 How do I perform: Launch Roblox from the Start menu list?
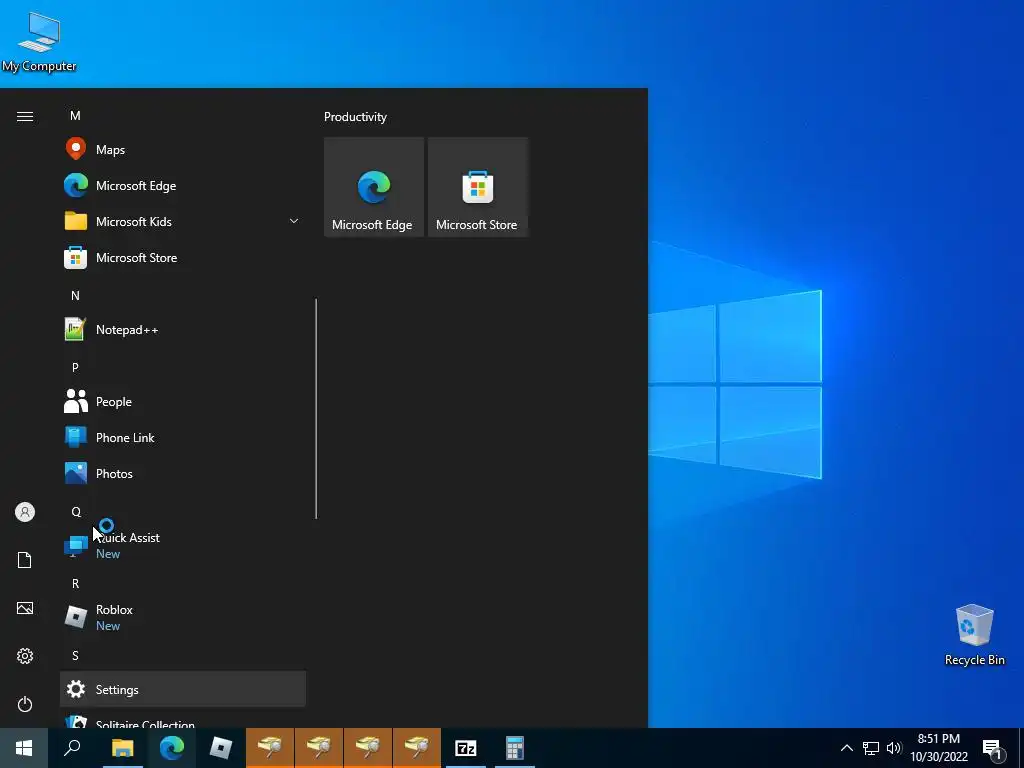tap(183, 617)
